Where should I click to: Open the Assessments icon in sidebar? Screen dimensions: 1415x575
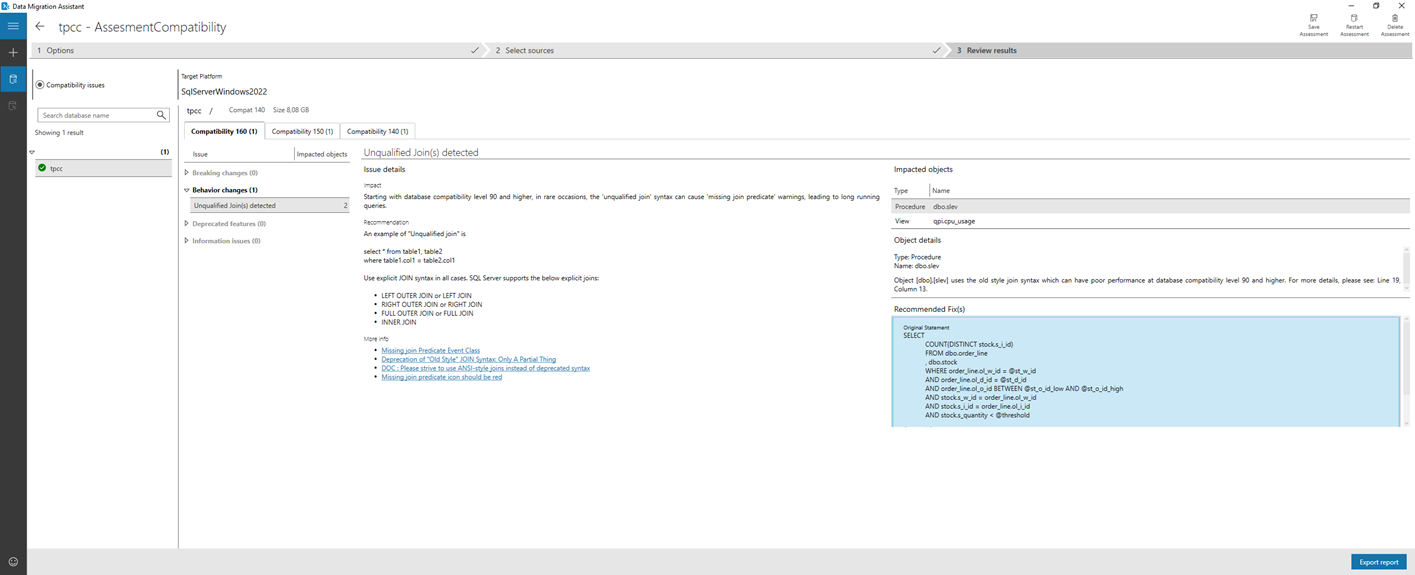(x=13, y=79)
